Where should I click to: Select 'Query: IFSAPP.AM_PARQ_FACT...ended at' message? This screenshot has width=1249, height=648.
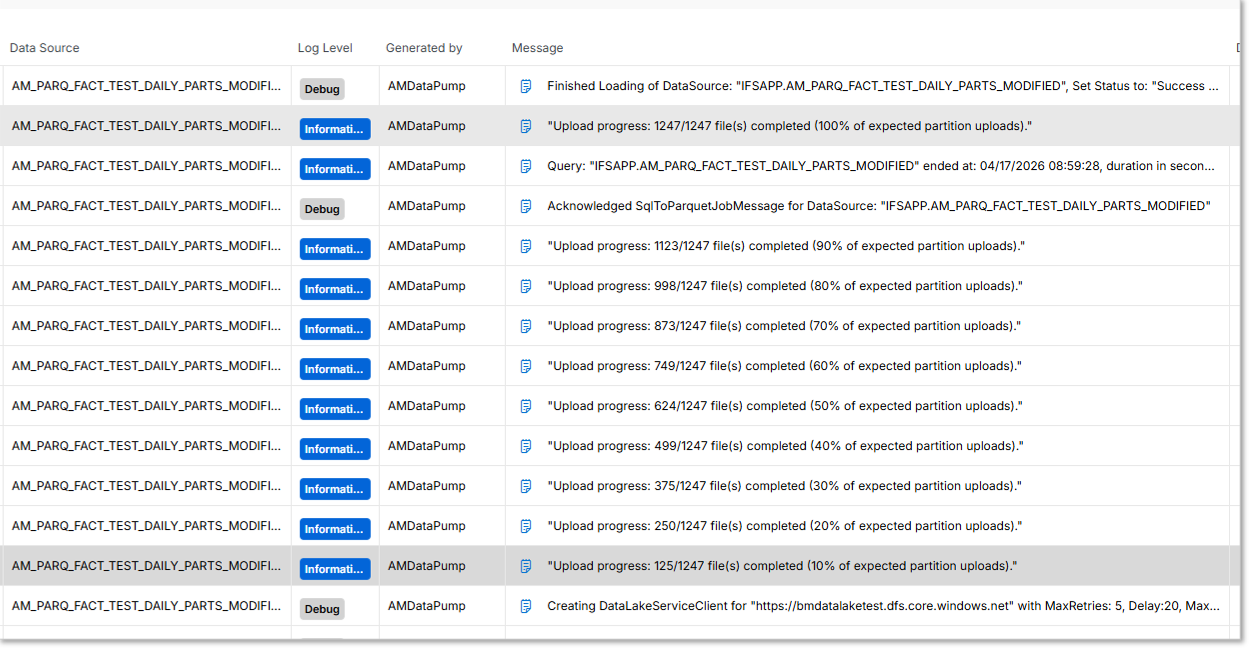881,166
